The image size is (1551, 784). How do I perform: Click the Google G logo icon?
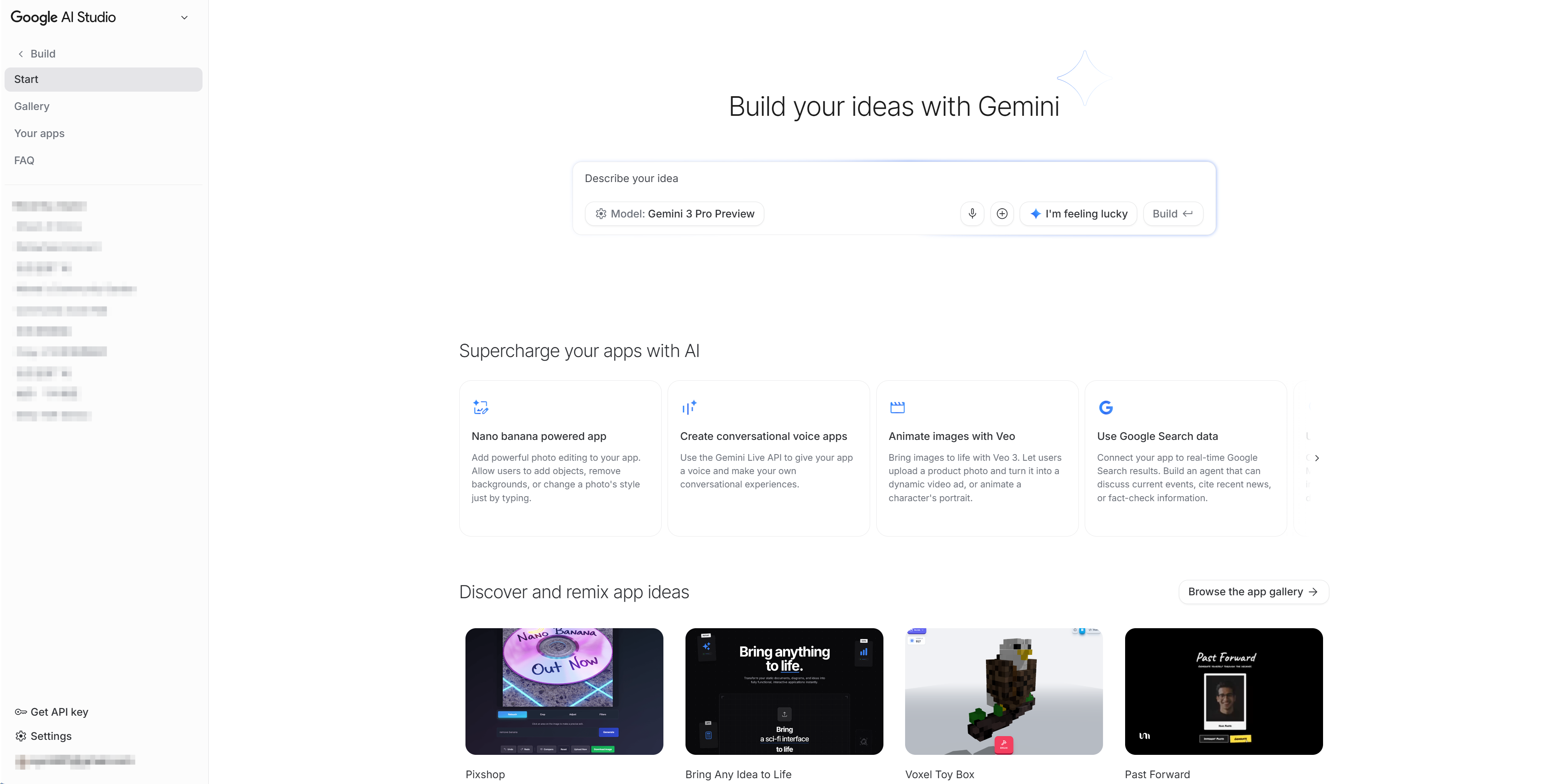pos(1106,407)
